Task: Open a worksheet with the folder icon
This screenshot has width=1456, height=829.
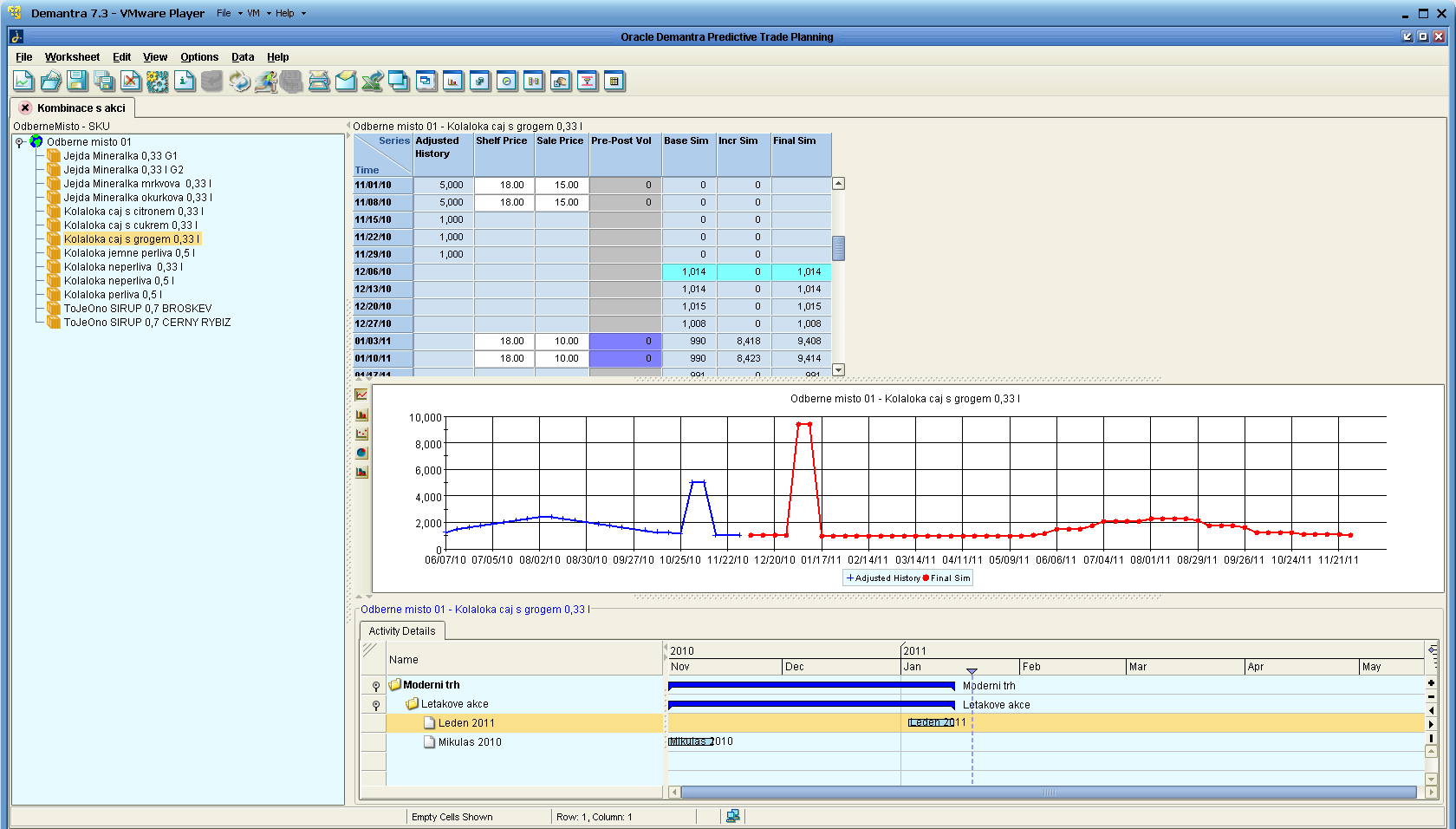Action: (x=51, y=82)
